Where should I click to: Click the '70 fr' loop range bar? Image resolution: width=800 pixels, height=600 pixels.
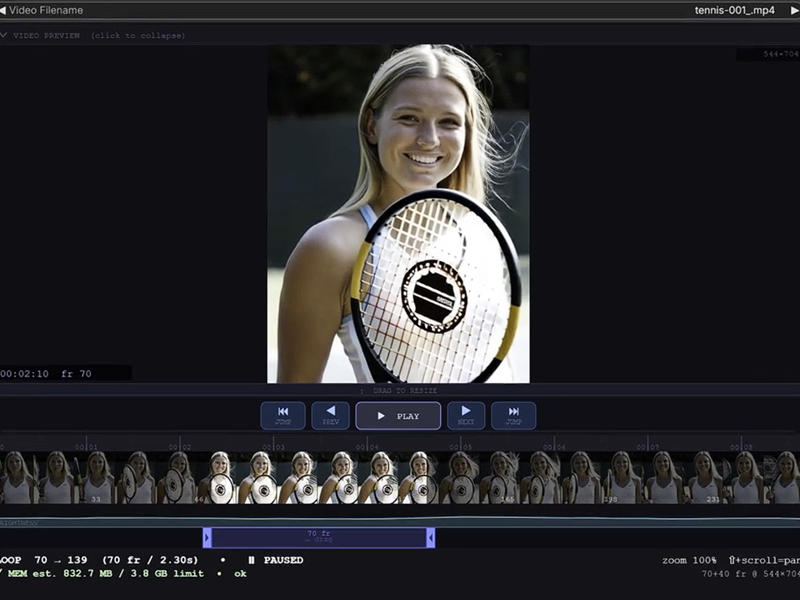tap(319, 538)
